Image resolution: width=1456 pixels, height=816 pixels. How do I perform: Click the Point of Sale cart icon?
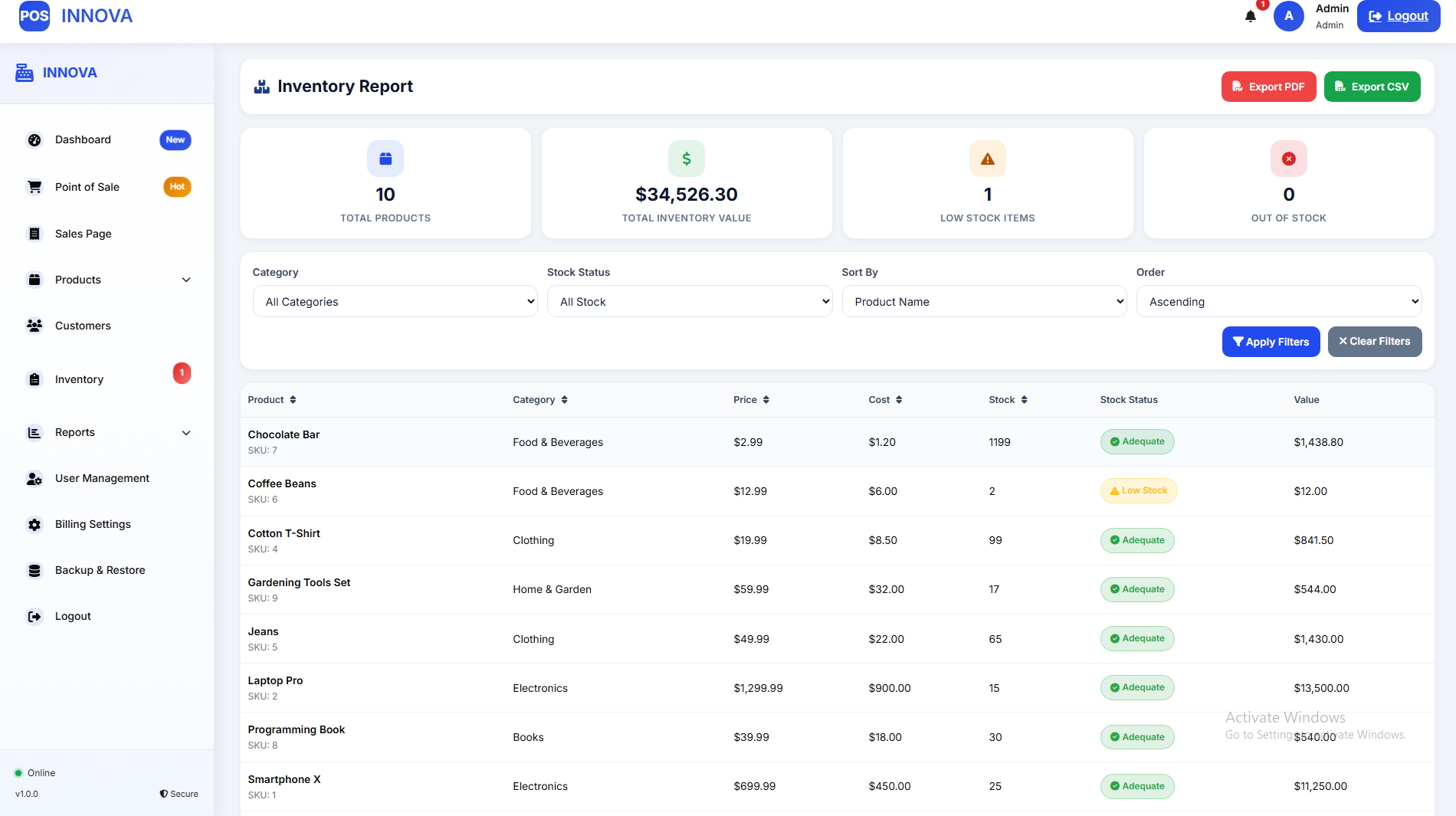point(34,187)
